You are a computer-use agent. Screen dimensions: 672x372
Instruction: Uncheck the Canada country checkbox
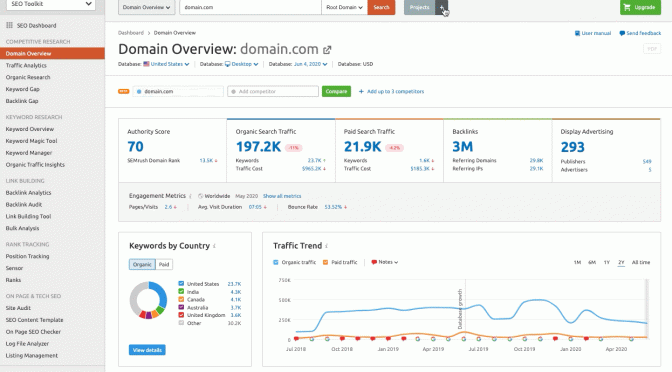click(181, 299)
